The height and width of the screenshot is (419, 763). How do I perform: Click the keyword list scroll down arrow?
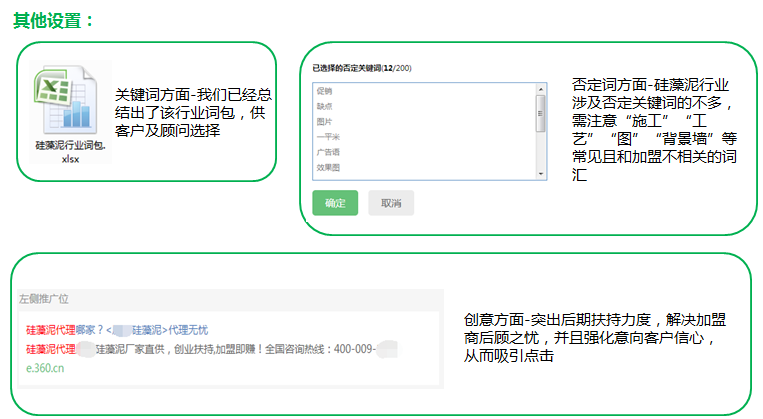pyautogui.click(x=541, y=172)
